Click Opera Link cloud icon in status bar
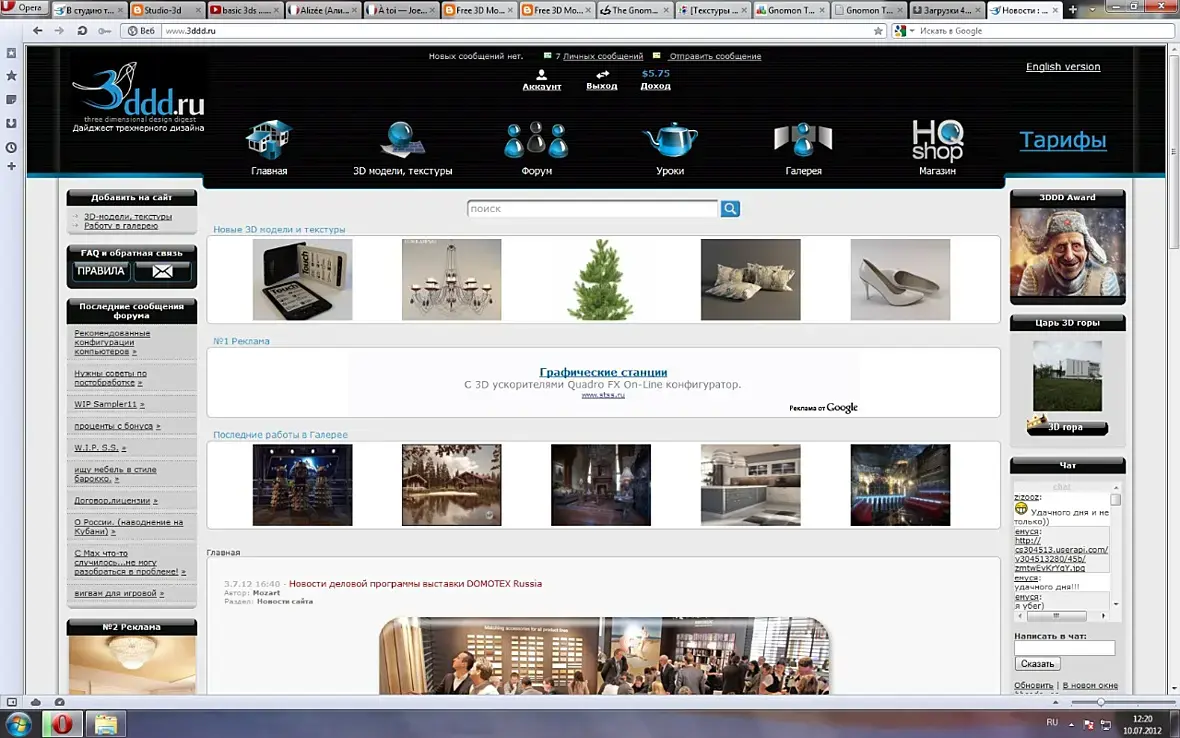 coord(35,702)
